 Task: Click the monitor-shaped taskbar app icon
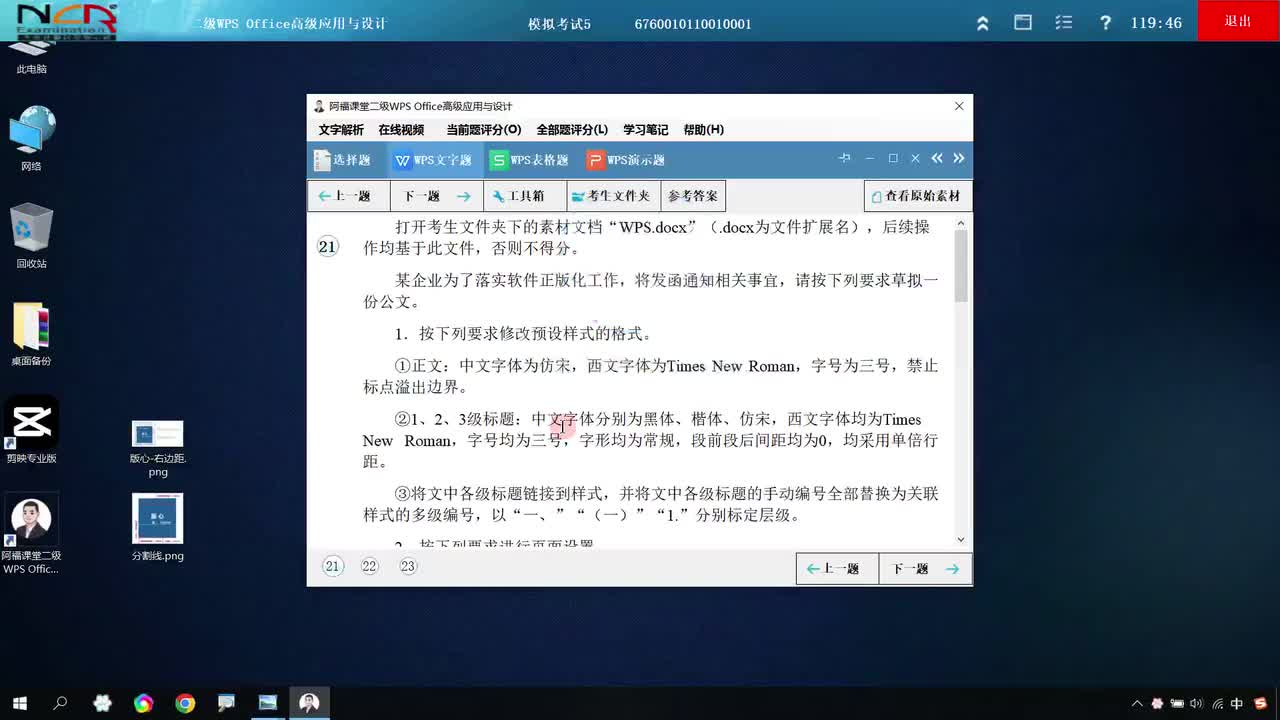tap(226, 703)
